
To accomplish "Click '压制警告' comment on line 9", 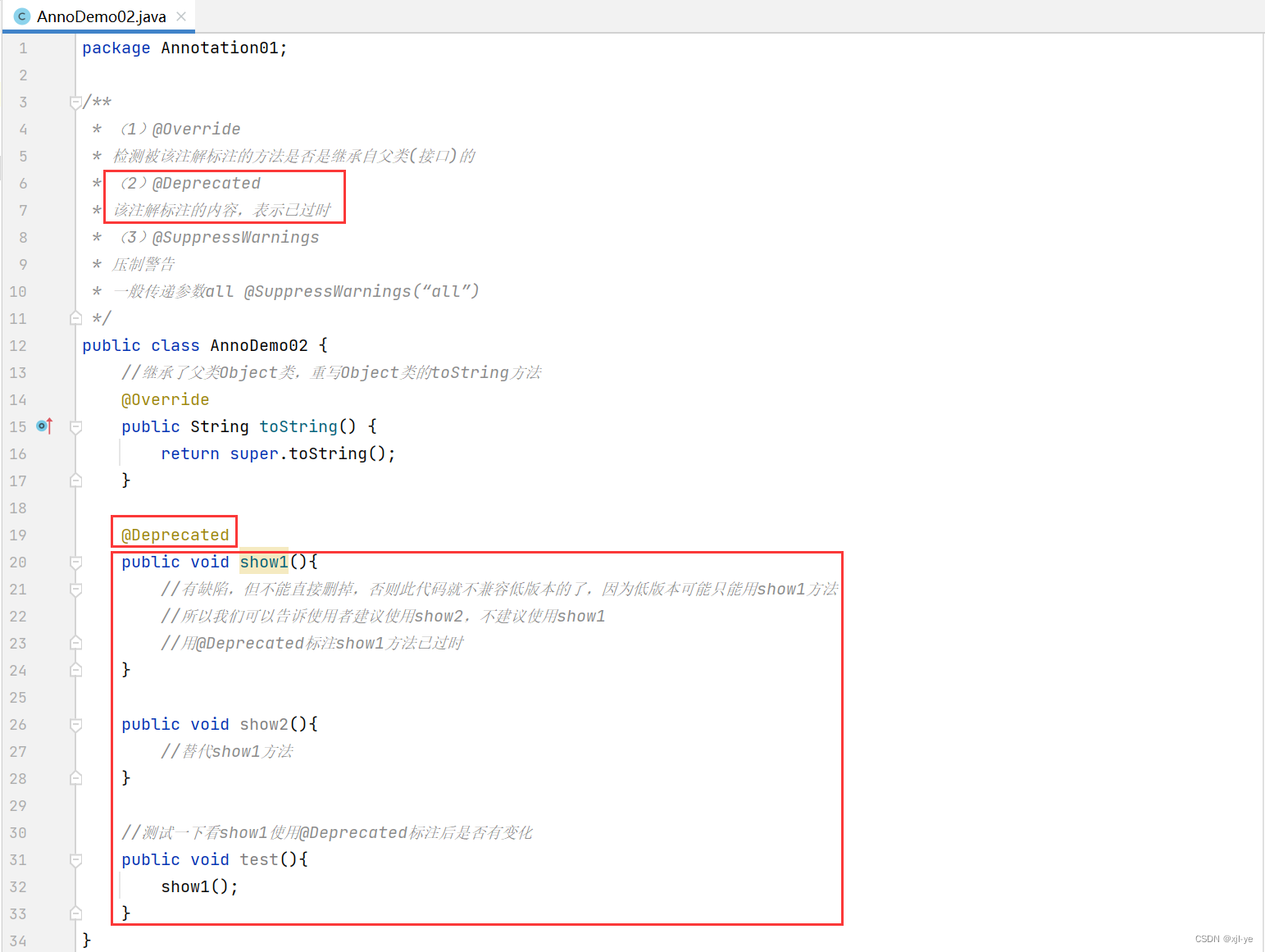I will pos(143,265).
